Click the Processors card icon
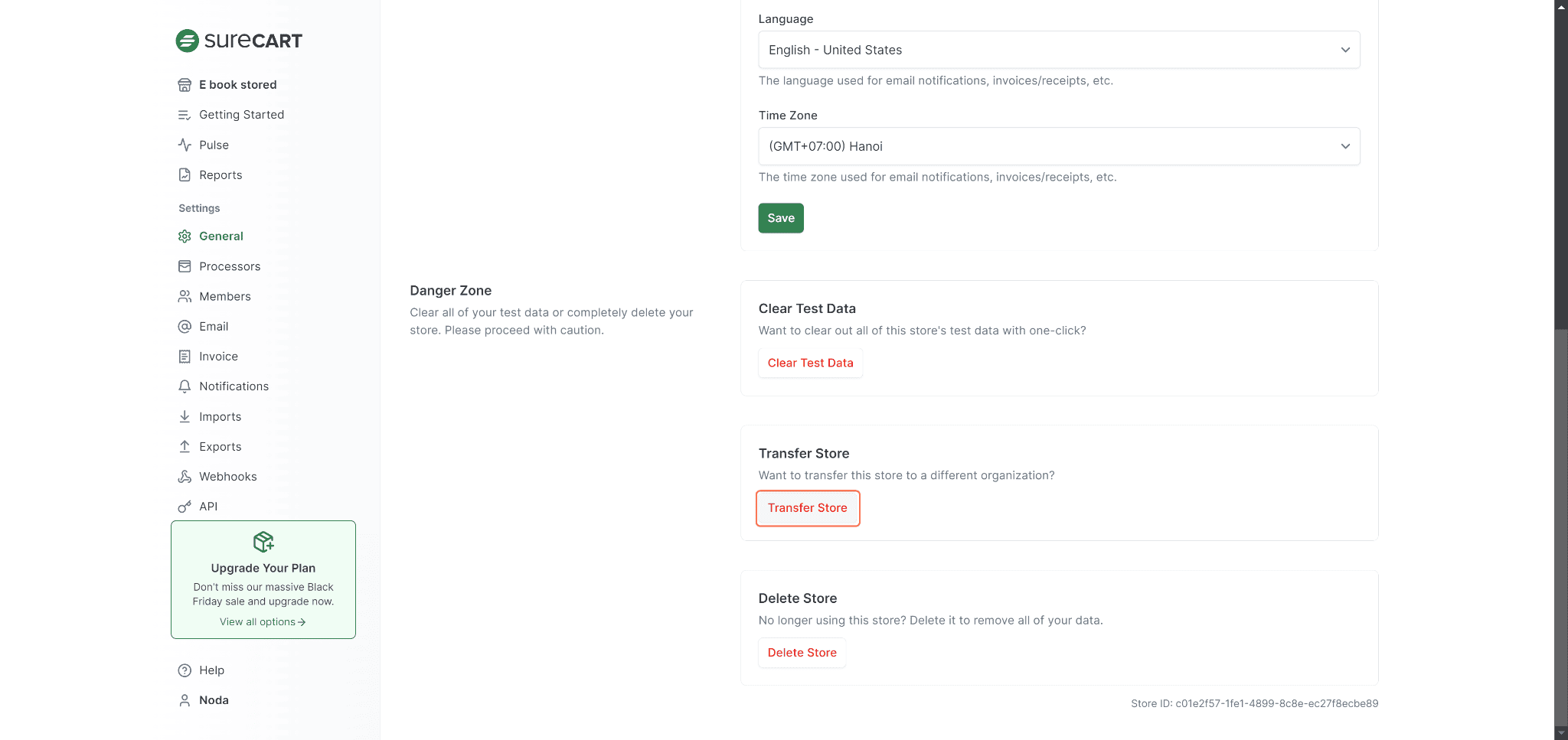Viewport: 1568px width, 740px height. pyautogui.click(x=185, y=266)
